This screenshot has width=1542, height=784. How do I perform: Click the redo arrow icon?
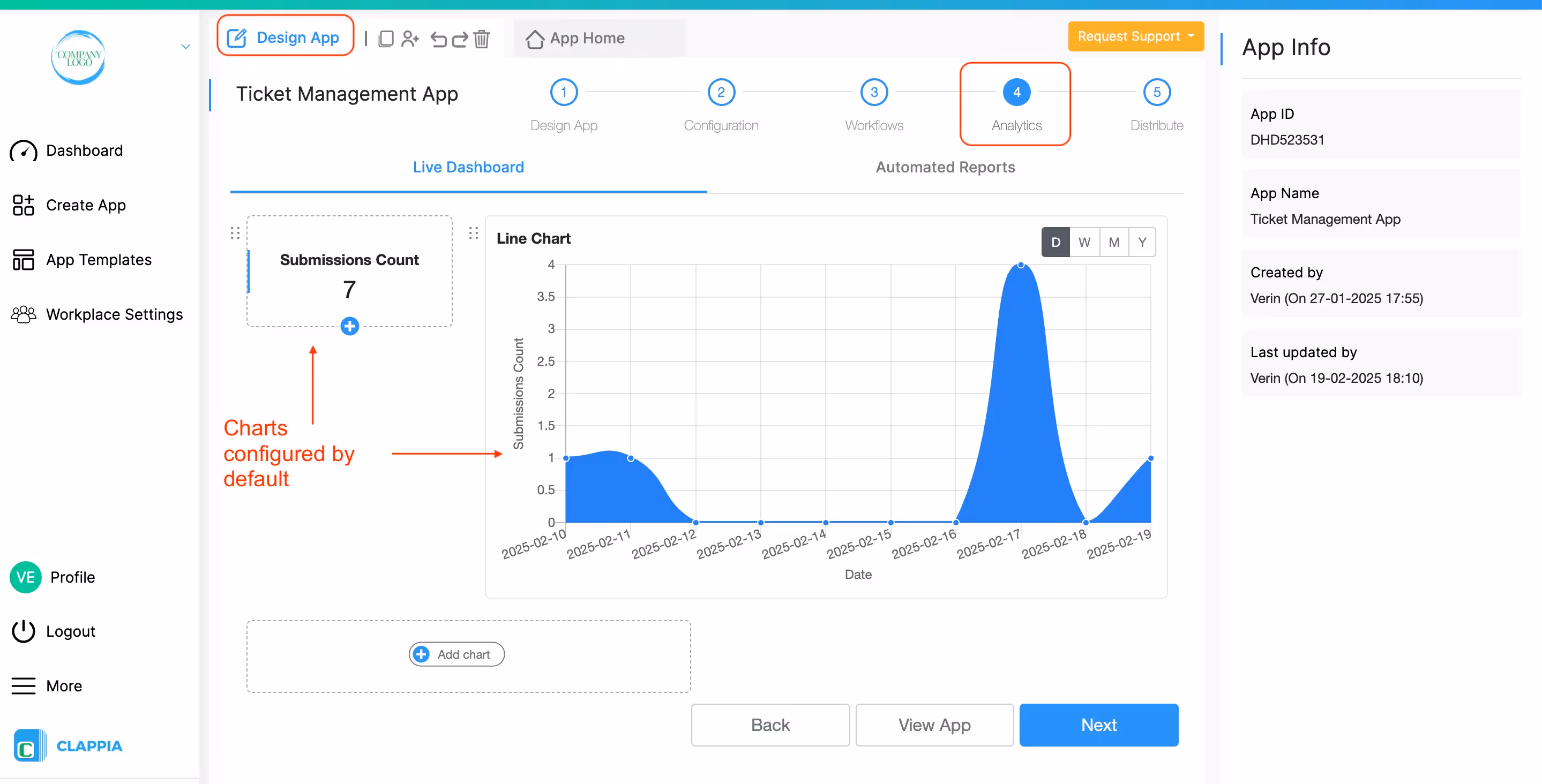coord(460,40)
